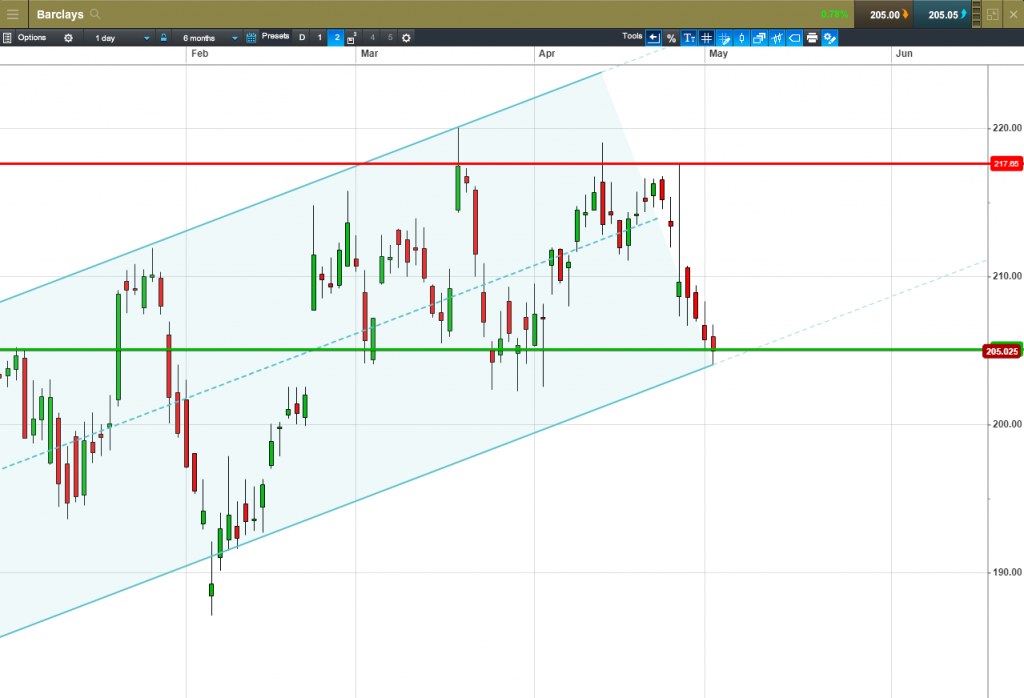Select the D default preset
The image size is (1024, 698).
[x=302, y=38]
